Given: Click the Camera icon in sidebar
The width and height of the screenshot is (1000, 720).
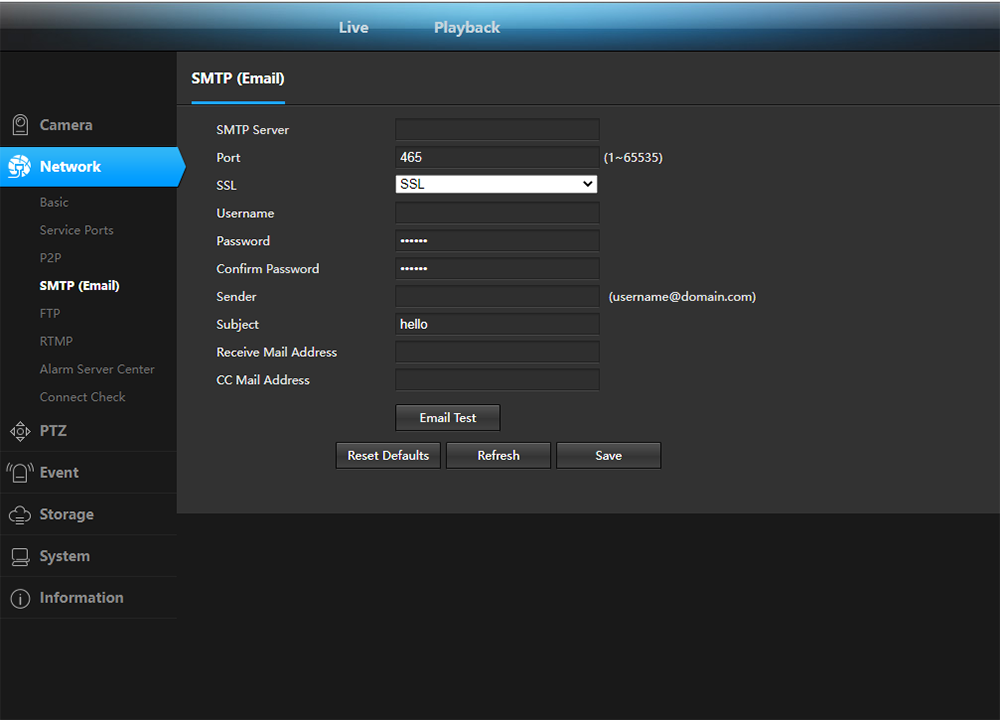Looking at the screenshot, I should pos(20,125).
